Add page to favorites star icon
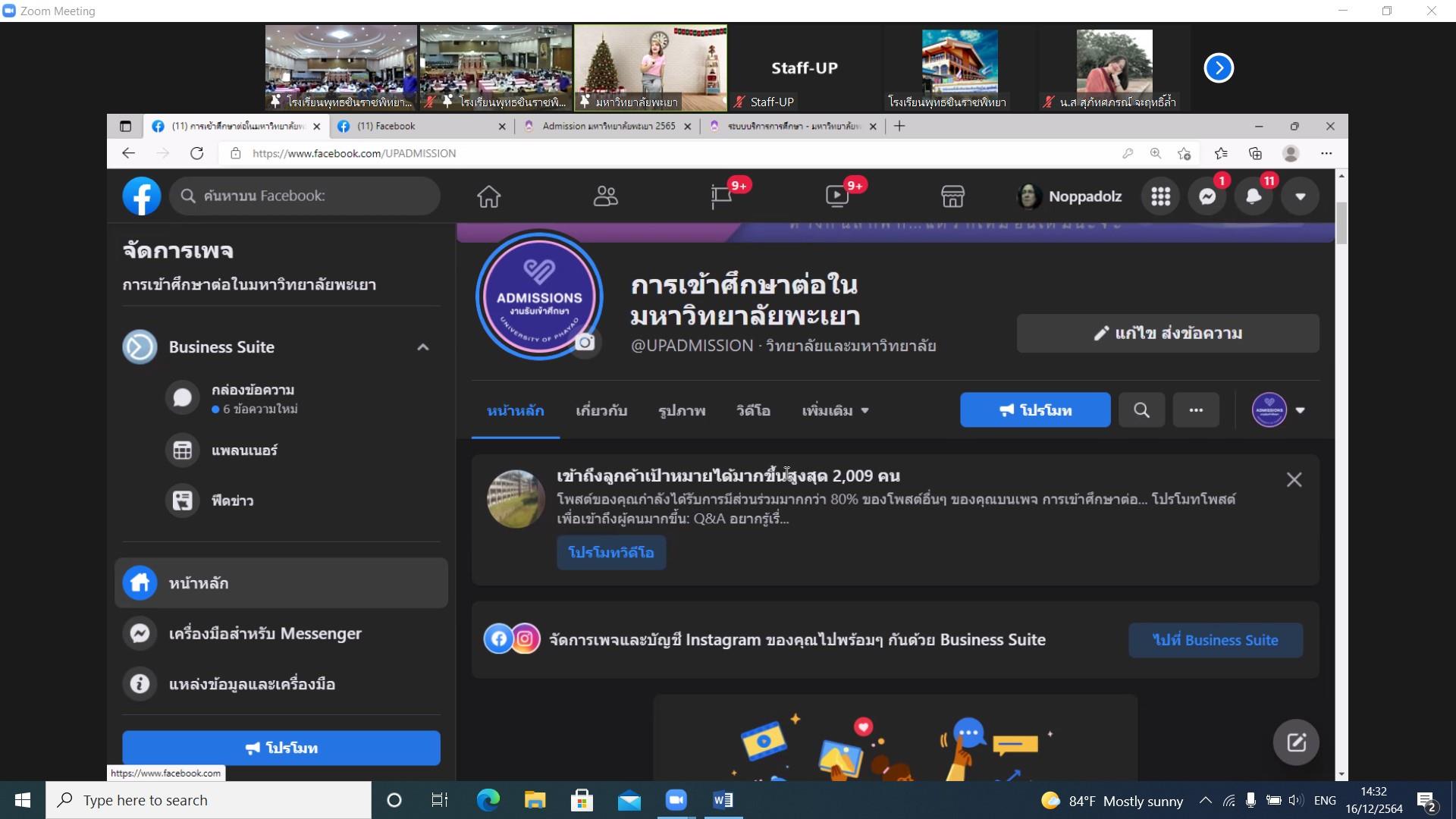Screen dimensions: 1456x819 tap(1184, 153)
